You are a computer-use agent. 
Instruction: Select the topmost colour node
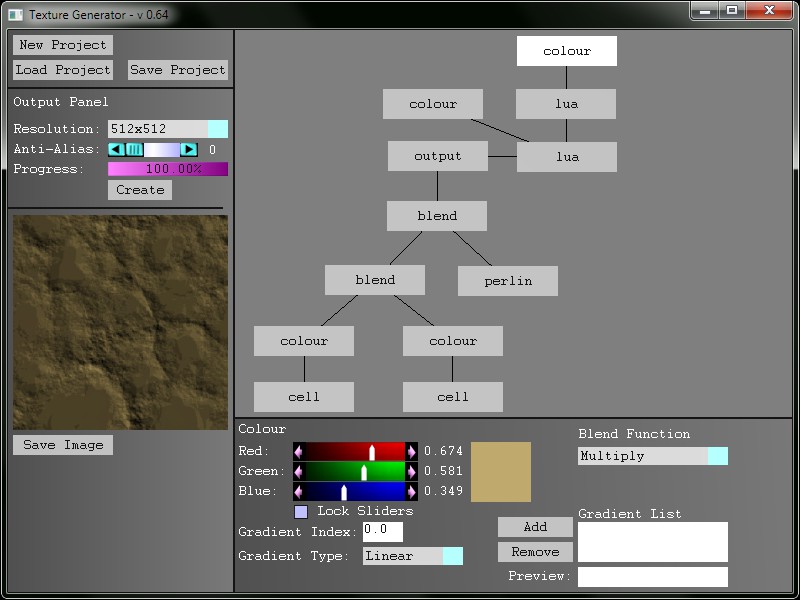click(x=566, y=50)
